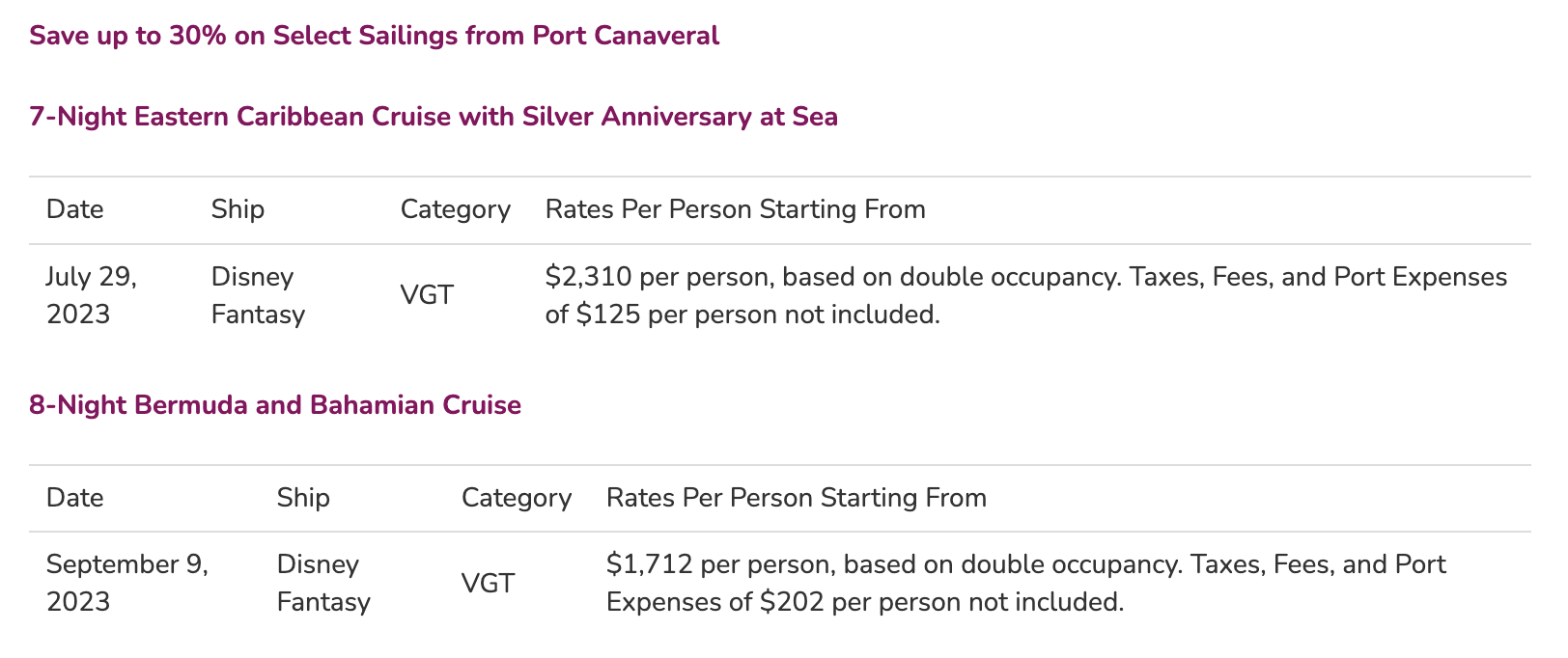Click Date header in Bermuda cruise table
The height and width of the screenshot is (658, 1568).
tap(75, 498)
